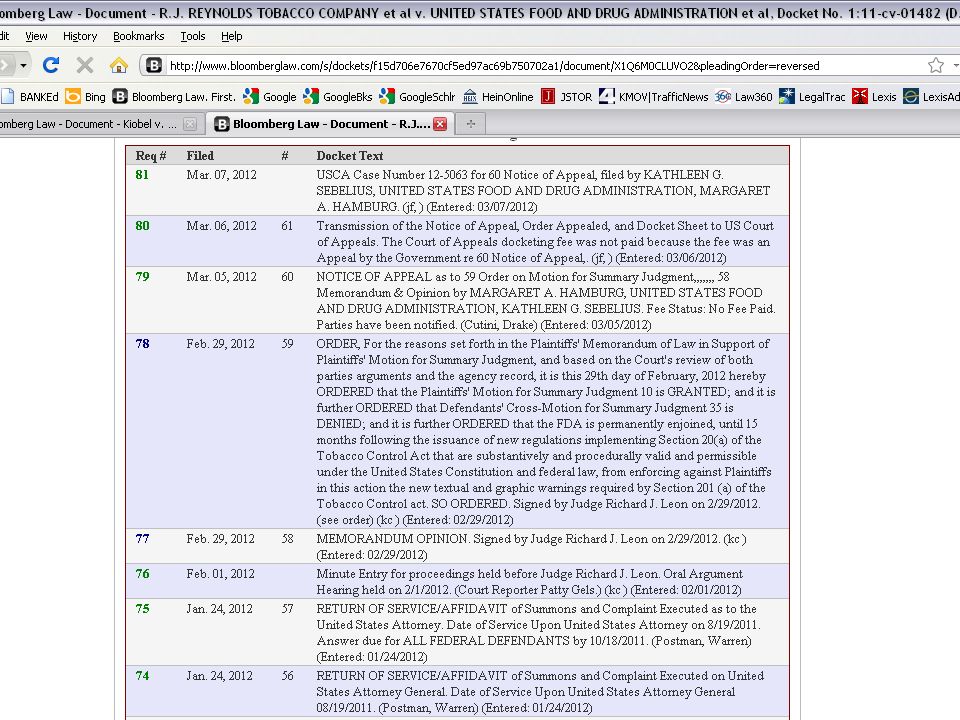Screen dimensions: 960x720
Task: Click the Mar. 07, 2012 filed date
Action: [222, 174]
